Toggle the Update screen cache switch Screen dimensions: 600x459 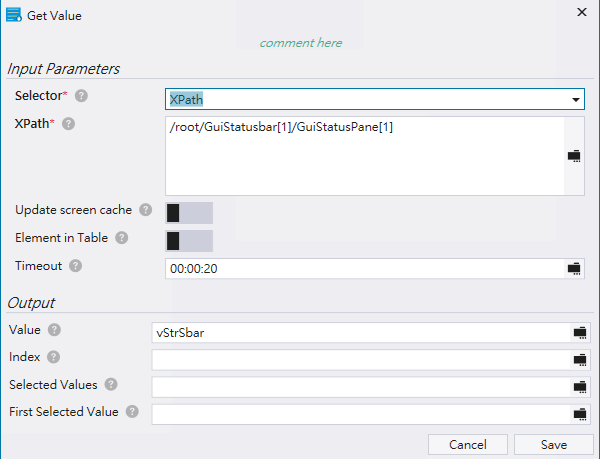[x=188, y=212]
